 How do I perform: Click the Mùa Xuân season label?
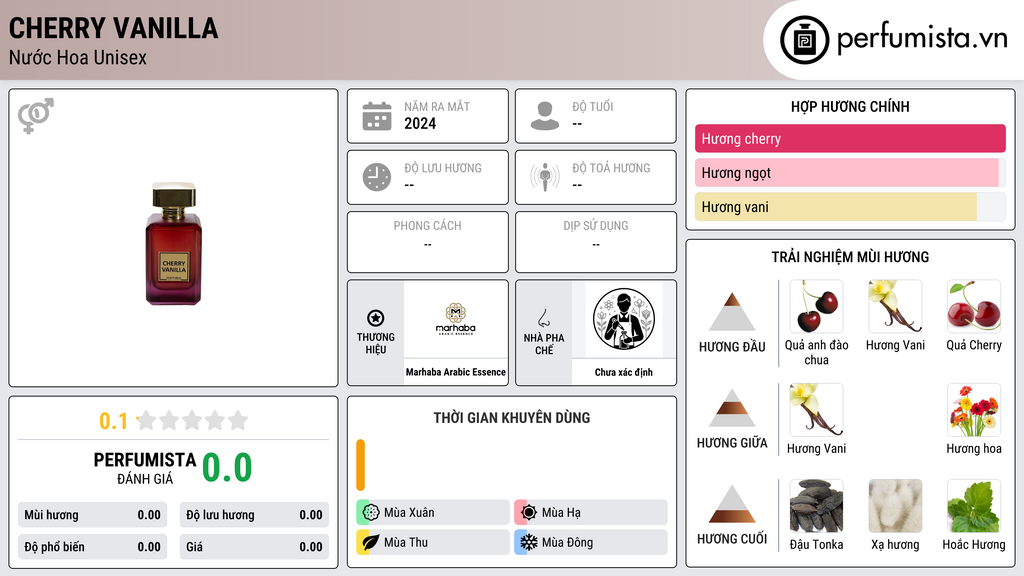[x=409, y=513]
